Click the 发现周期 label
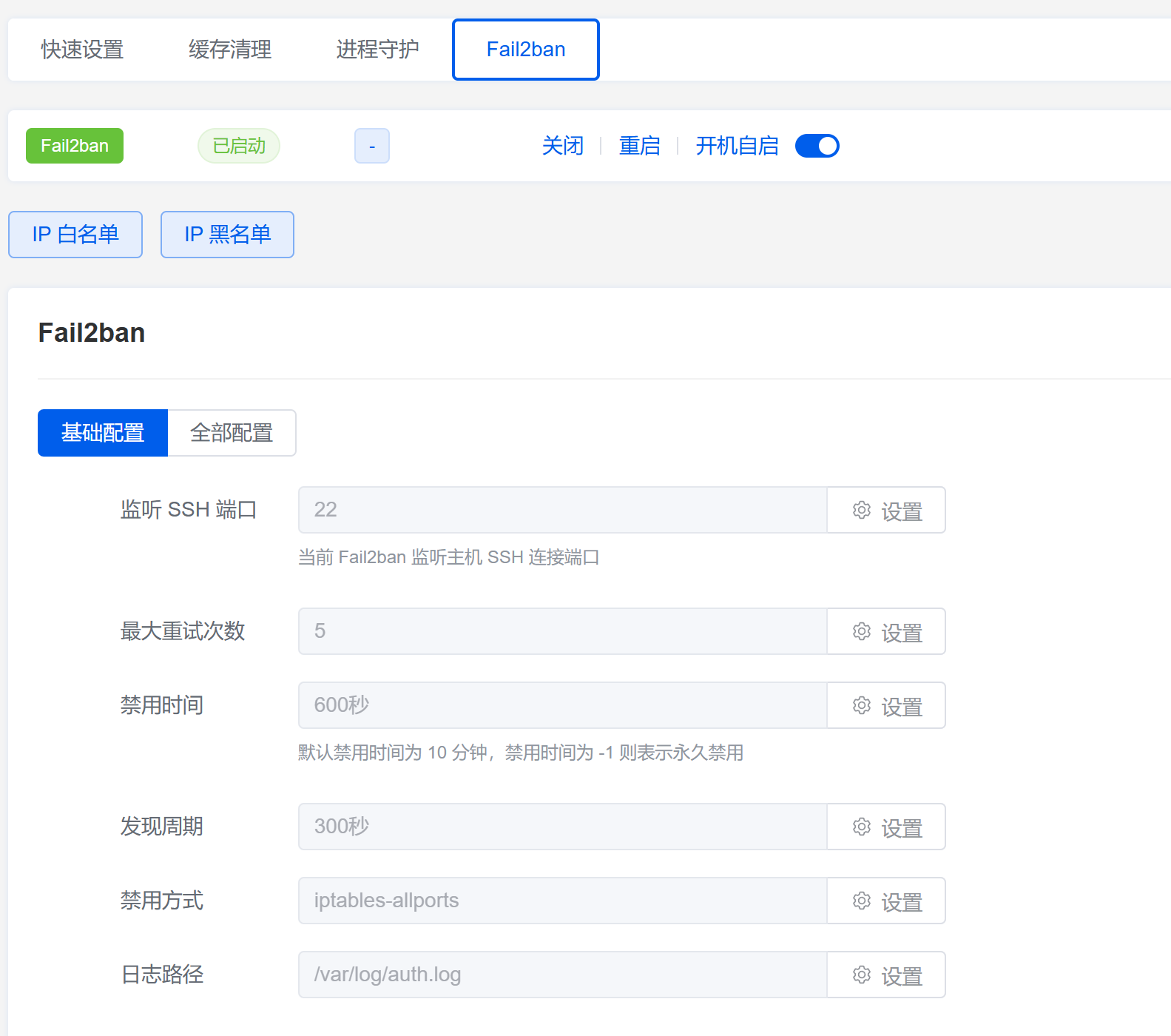Screen dimensions: 1171x1036 (x=162, y=827)
